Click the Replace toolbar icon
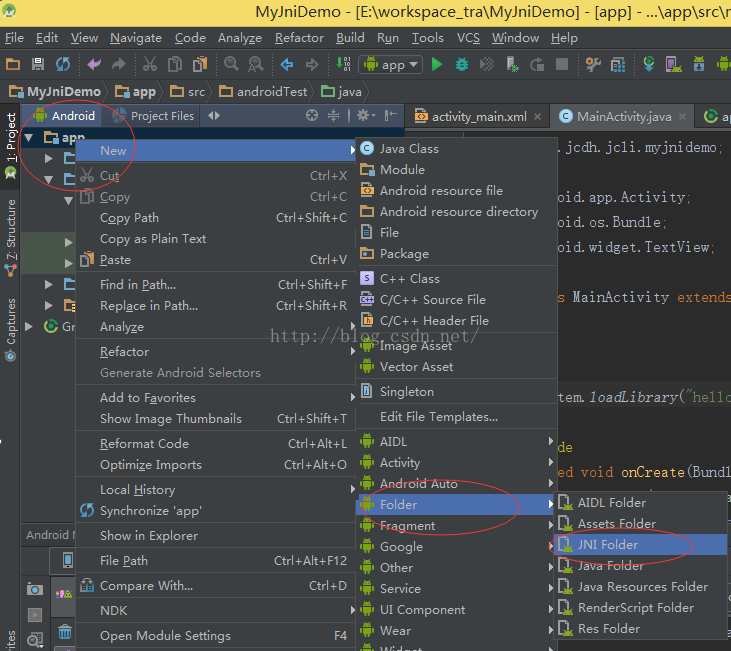Viewport: 731px width, 651px height. coord(255,64)
